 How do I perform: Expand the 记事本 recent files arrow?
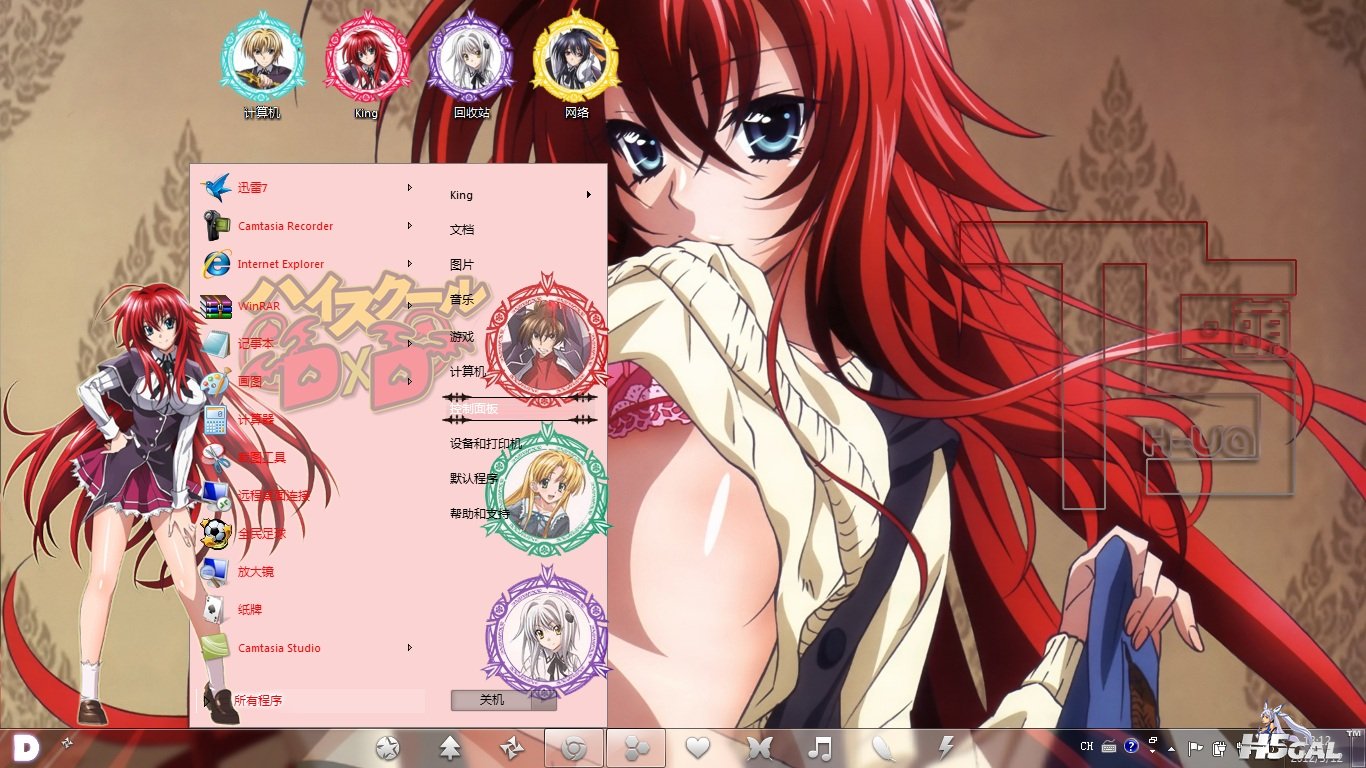410,344
